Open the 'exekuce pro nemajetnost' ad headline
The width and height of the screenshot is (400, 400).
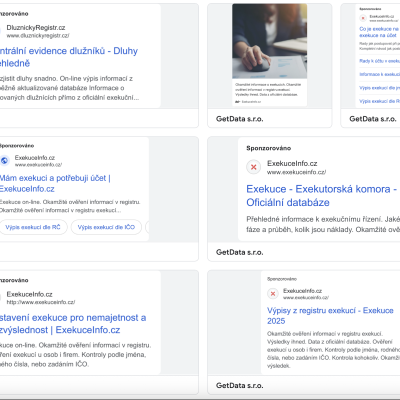[x=73, y=324]
